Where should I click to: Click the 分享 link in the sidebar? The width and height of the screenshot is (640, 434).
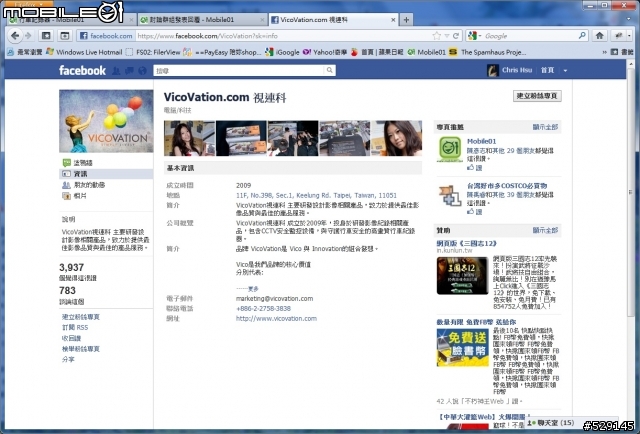68,360
